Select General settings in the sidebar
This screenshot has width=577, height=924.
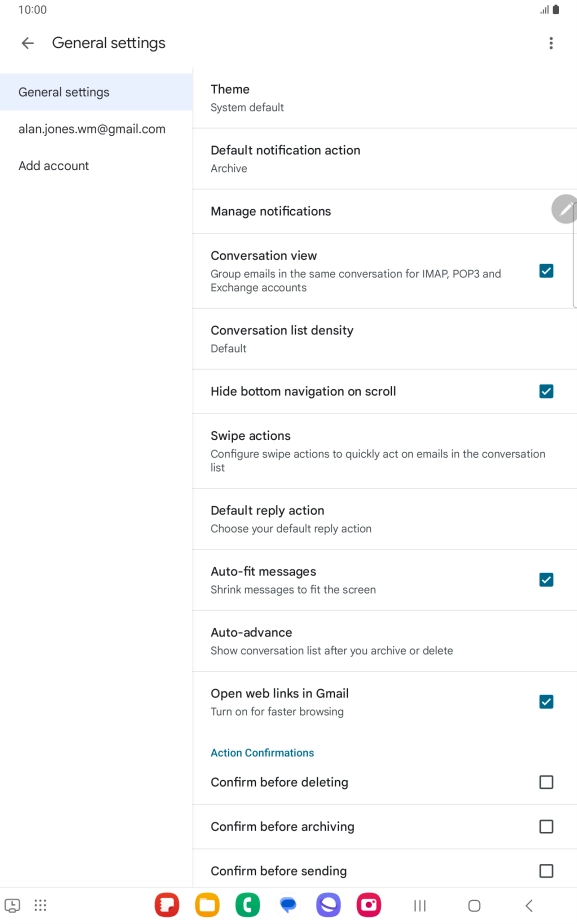(x=96, y=92)
